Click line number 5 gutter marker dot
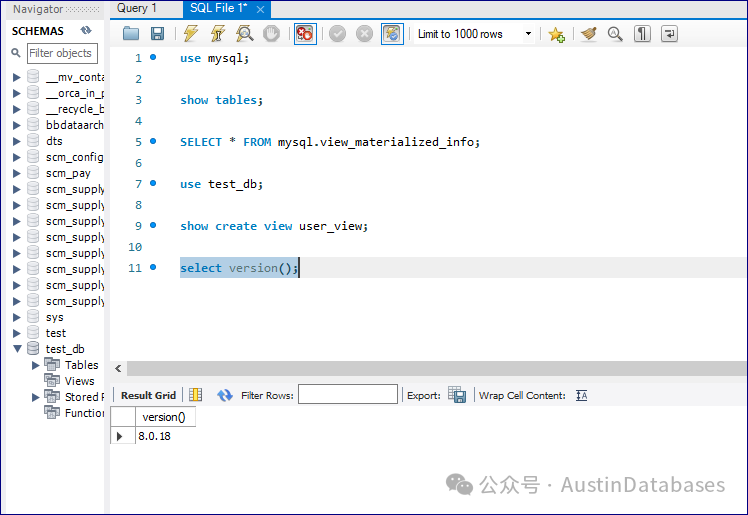 tap(153, 141)
